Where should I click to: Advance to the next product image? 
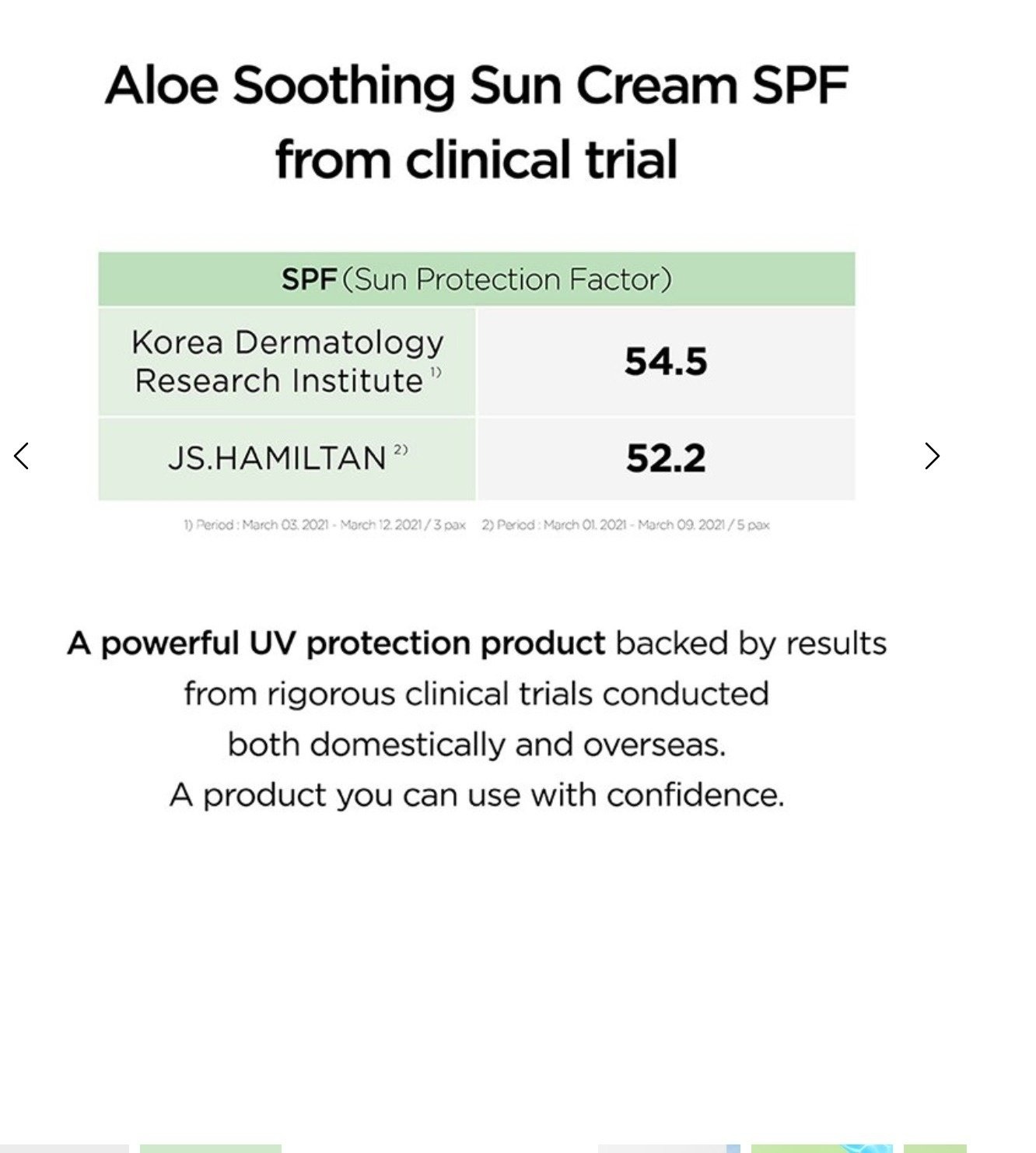tap(932, 456)
